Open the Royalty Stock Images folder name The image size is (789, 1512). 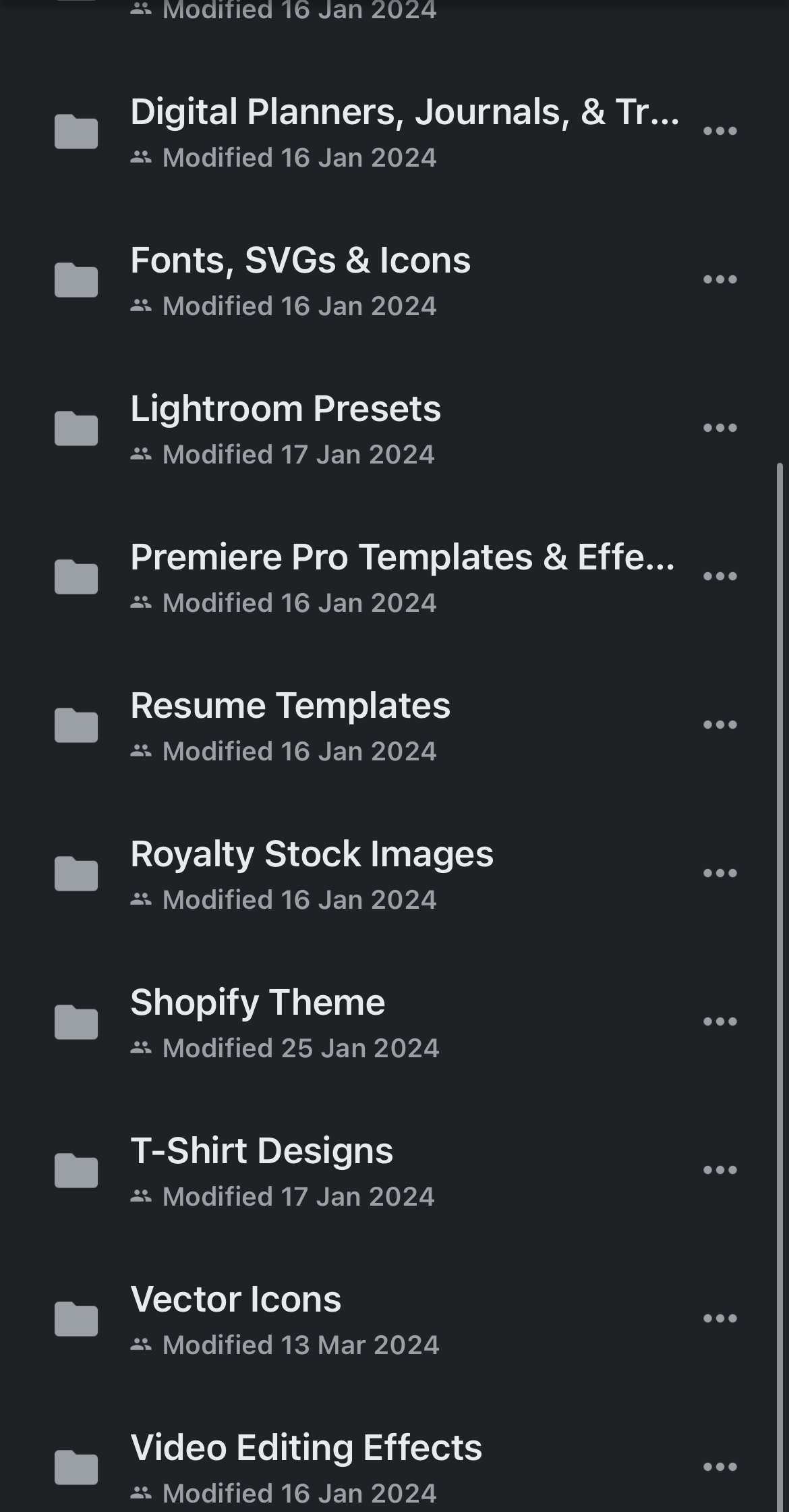point(312,854)
